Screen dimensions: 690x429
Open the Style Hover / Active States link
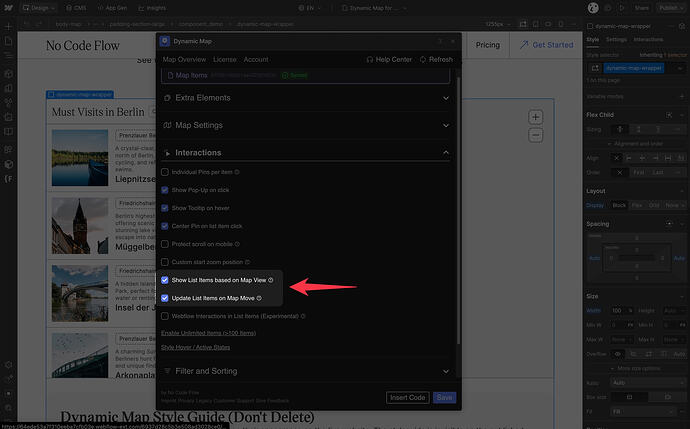pos(195,347)
